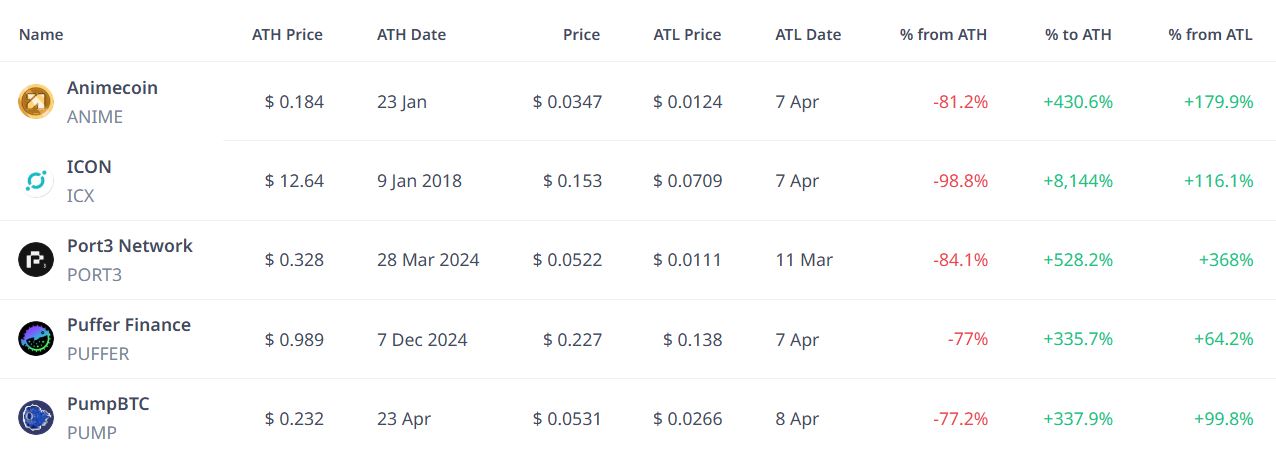Click the Puffer Finance logo icon
This screenshot has height=457, width=1276.
click(x=35, y=338)
